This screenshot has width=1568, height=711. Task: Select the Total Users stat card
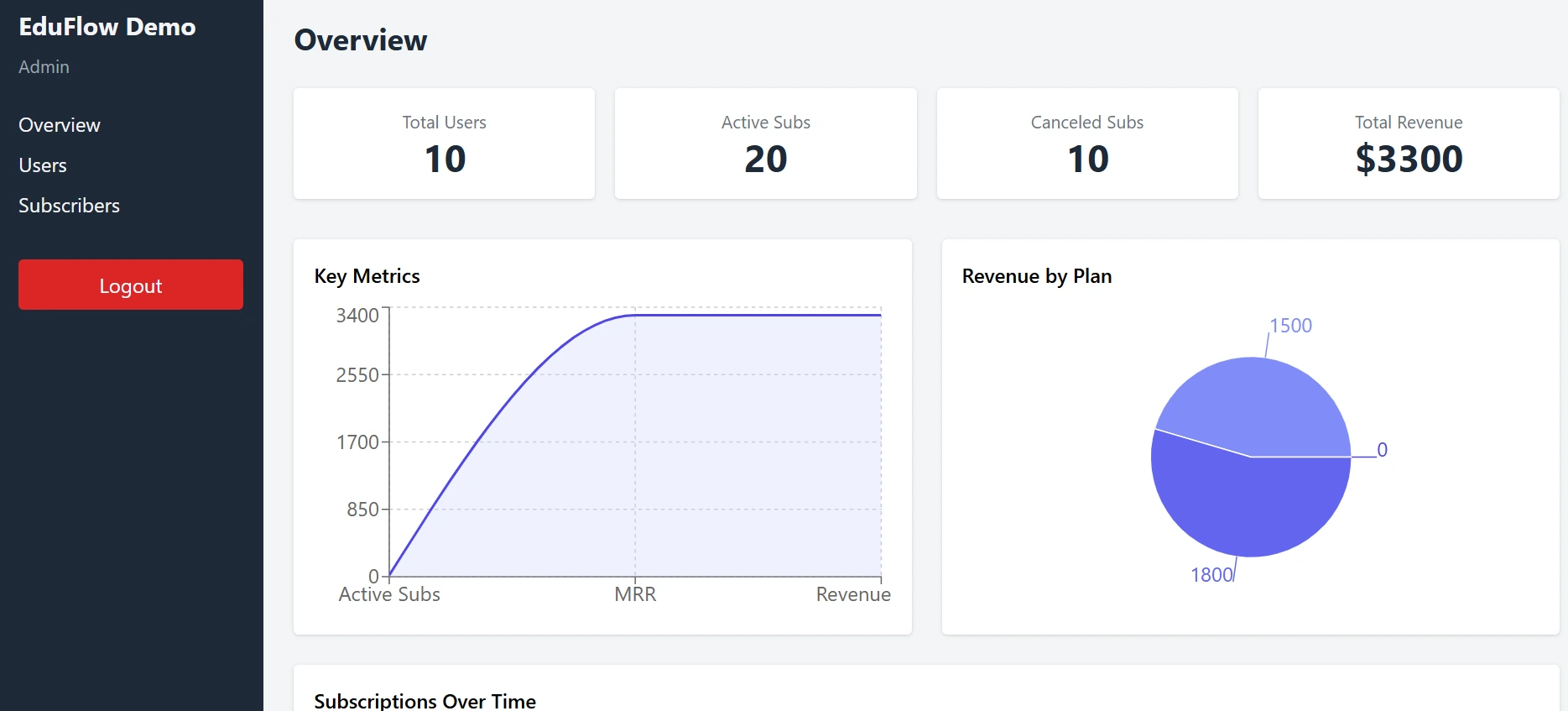(x=444, y=144)
